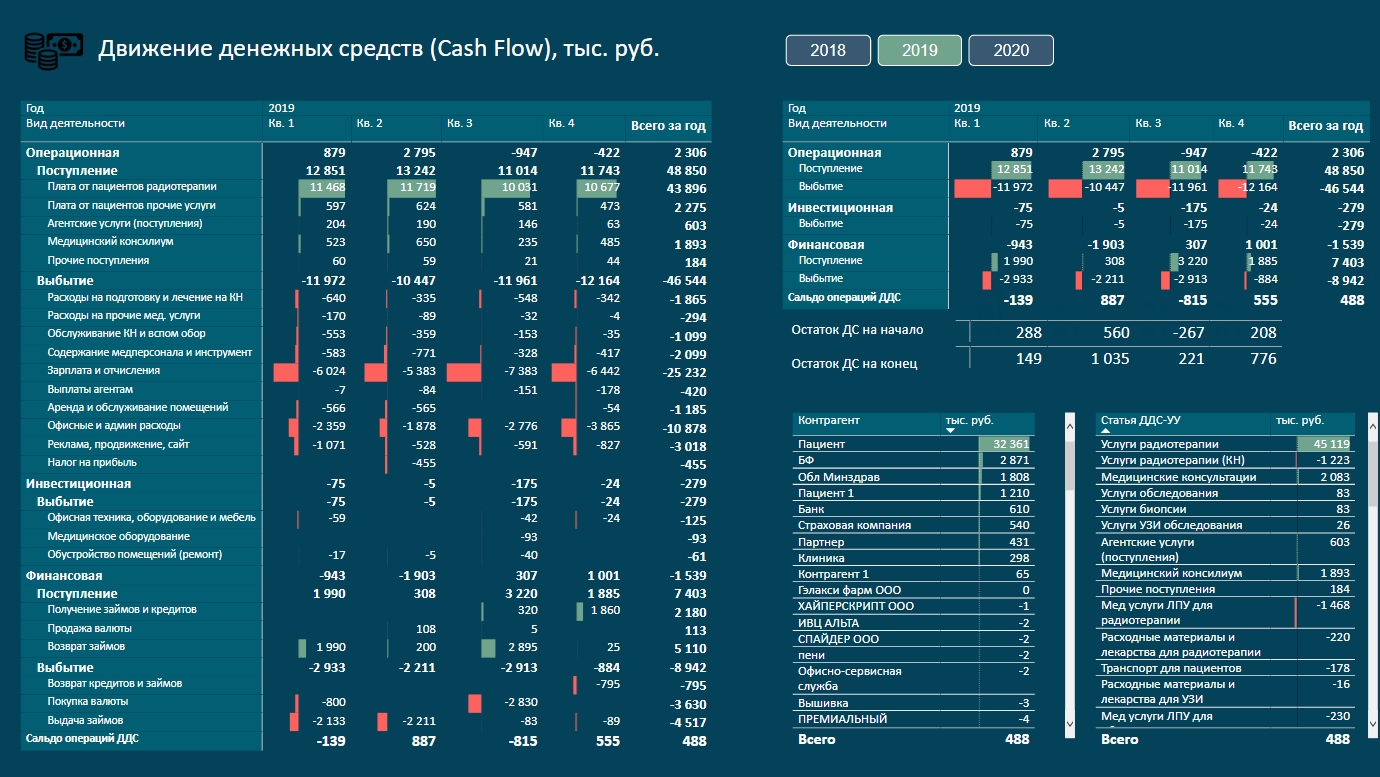Screen dimensions: 1380x777
Task: Select the СПАЙДЕР ООО row
Action: pos(914,639)
